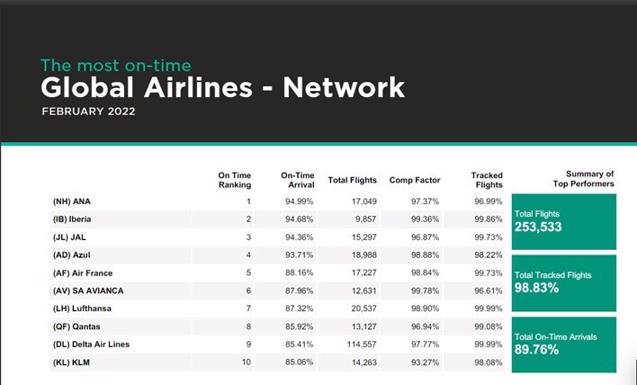Click the (NH) ANA airline row label
637x385 pixels.
click(x=72, y=201)
